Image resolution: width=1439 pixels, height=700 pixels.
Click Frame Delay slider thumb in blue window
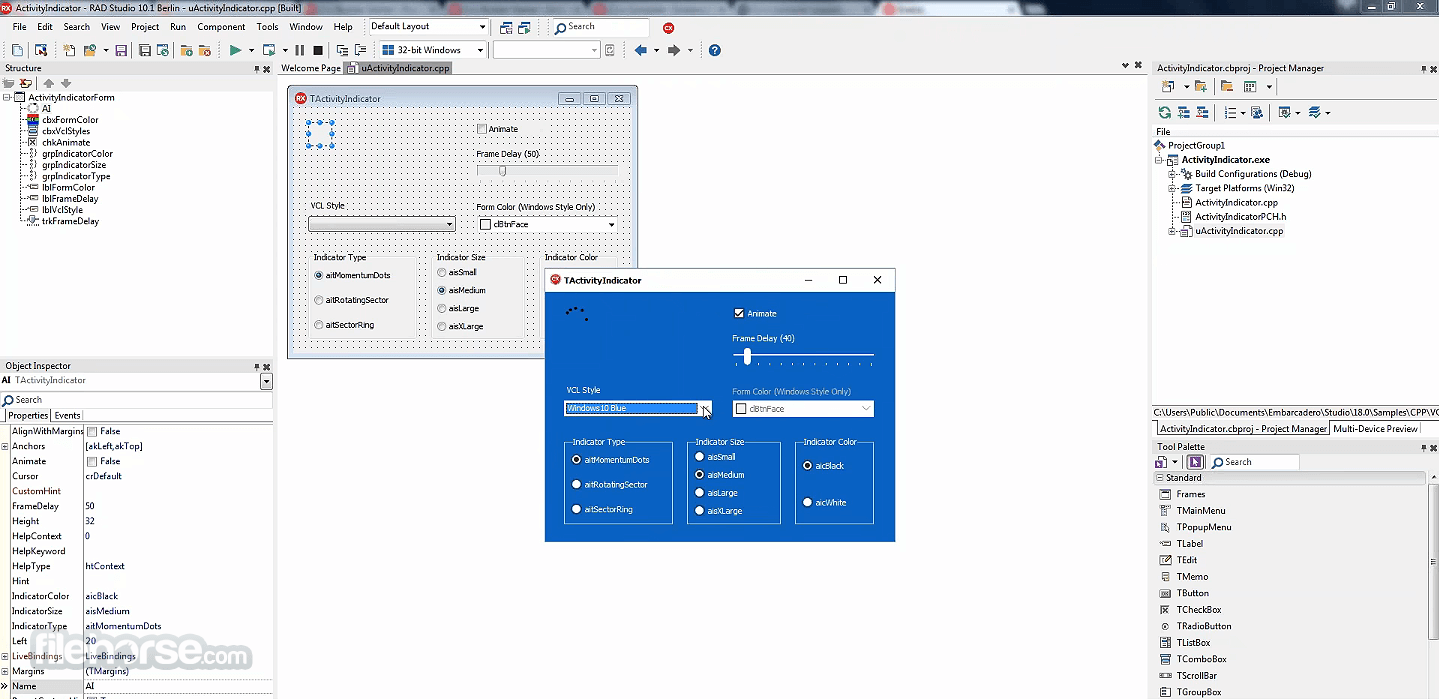(x=747, y=356)
